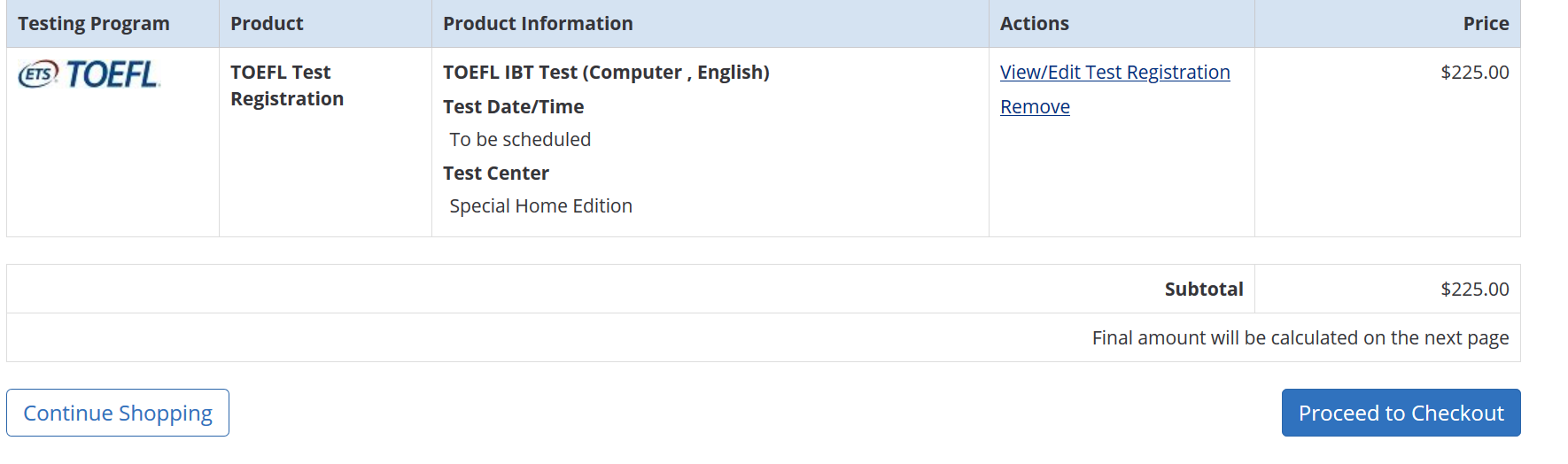Click the Subtotal label

1204,290
